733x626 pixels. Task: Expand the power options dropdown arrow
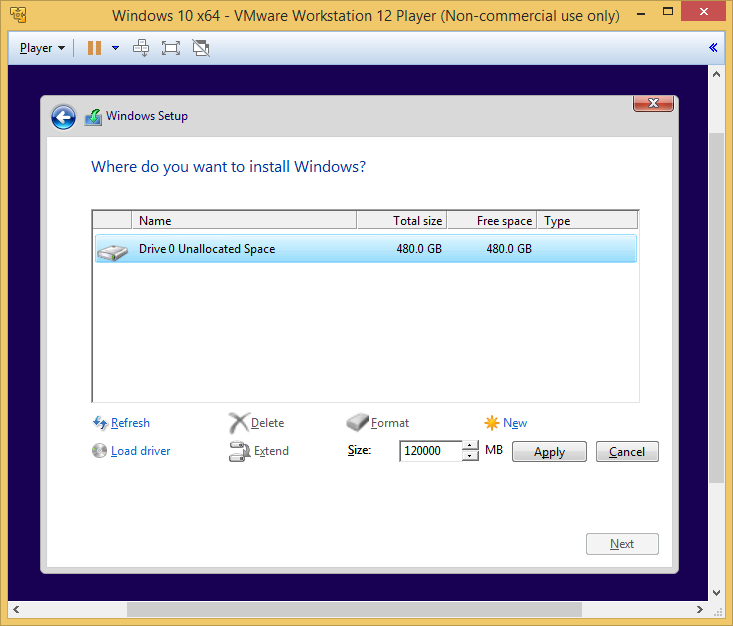point(115,48)
